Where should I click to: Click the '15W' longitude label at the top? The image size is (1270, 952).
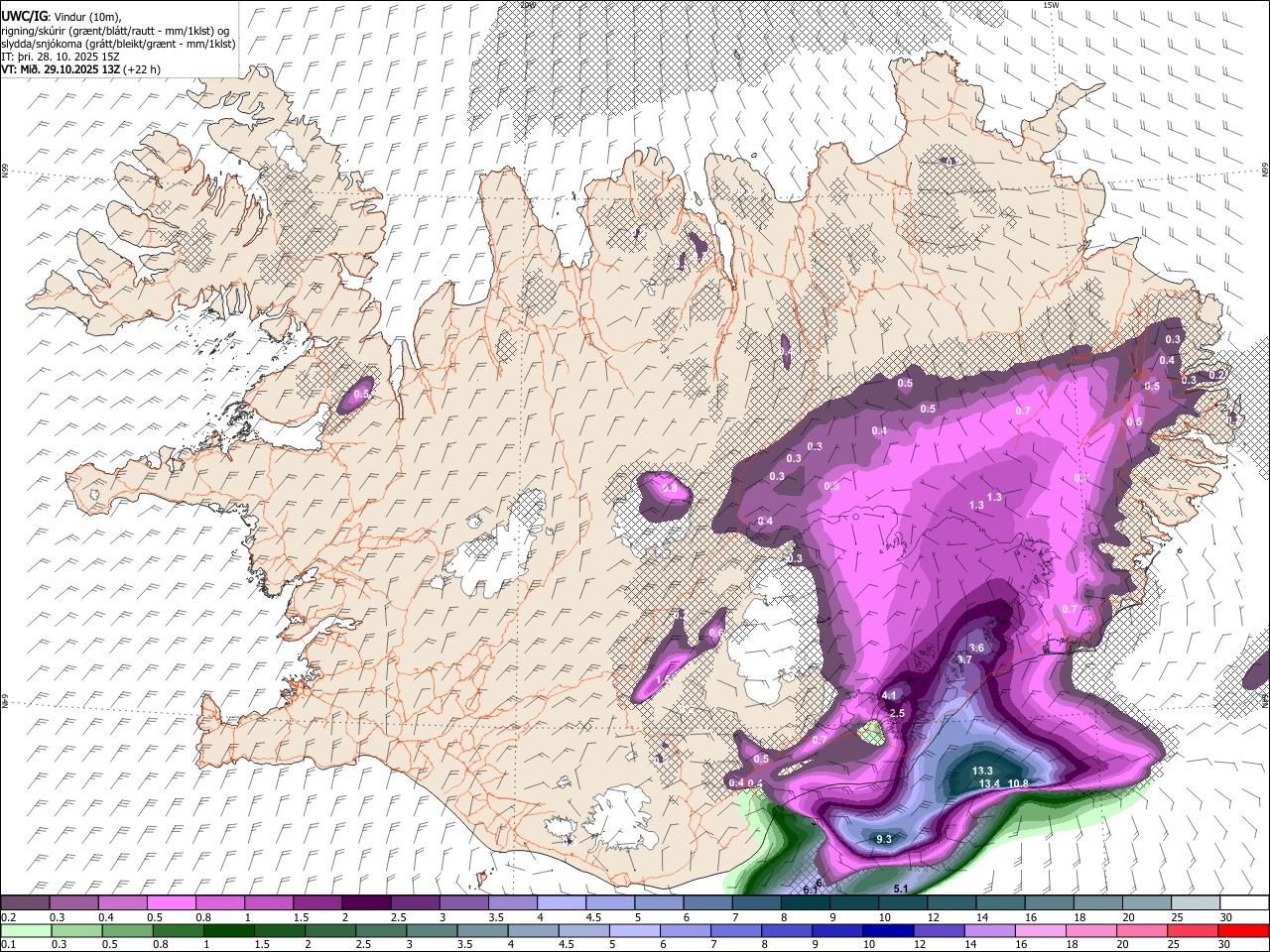1051,5
